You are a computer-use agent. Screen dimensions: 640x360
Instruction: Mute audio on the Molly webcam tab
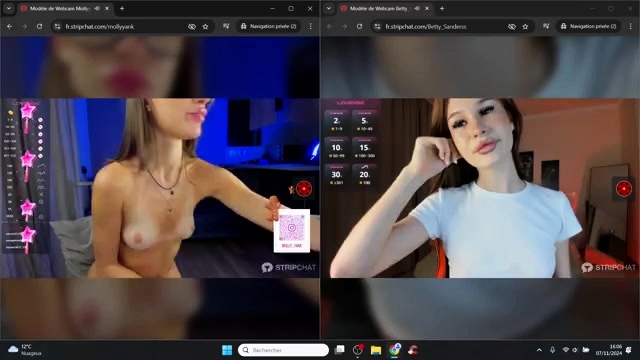point(97,8)
